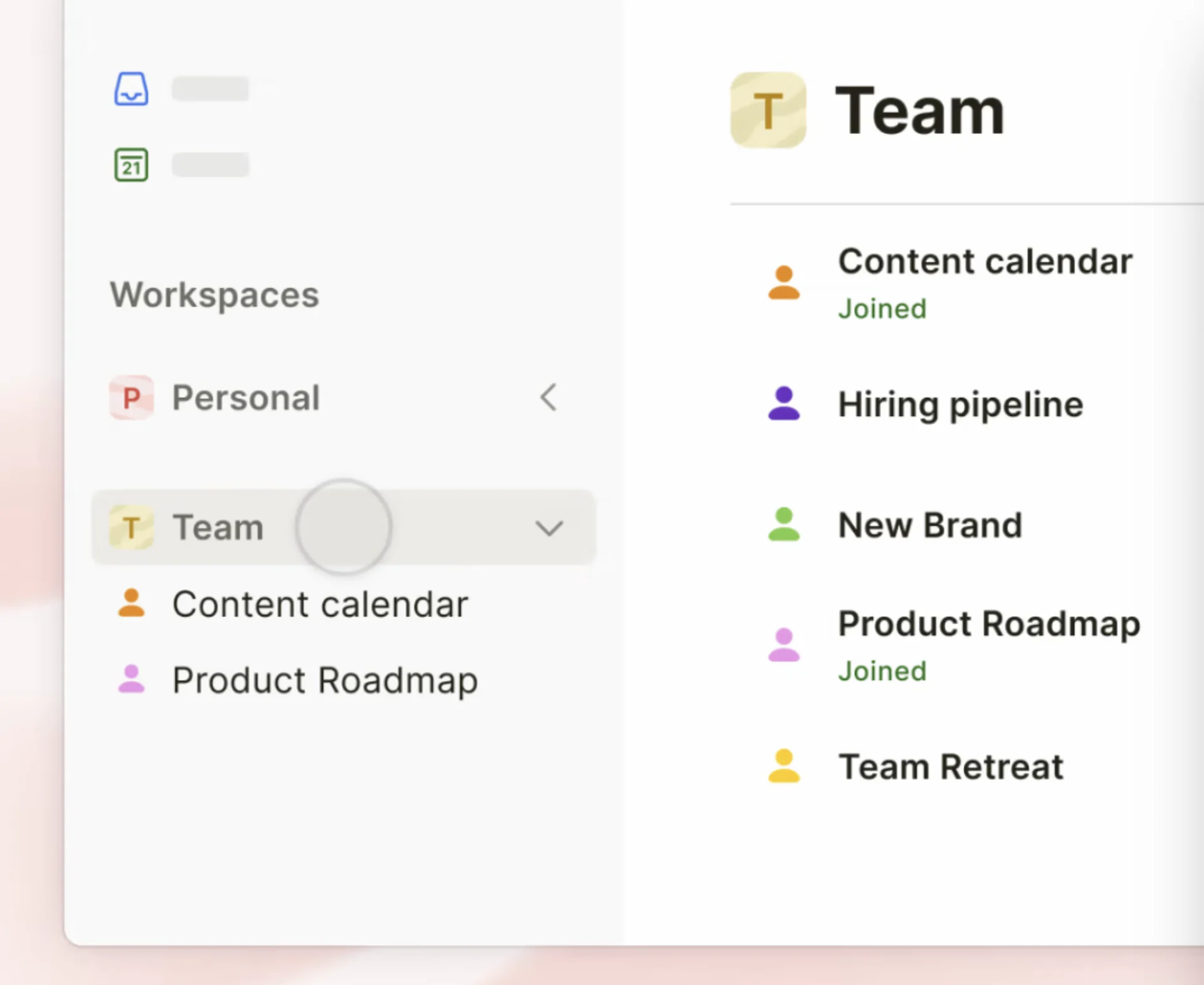Viewport: 1204px width, 985px height.
Task: Open the calendar icon in the sidebar
Action: coord(131,165)
